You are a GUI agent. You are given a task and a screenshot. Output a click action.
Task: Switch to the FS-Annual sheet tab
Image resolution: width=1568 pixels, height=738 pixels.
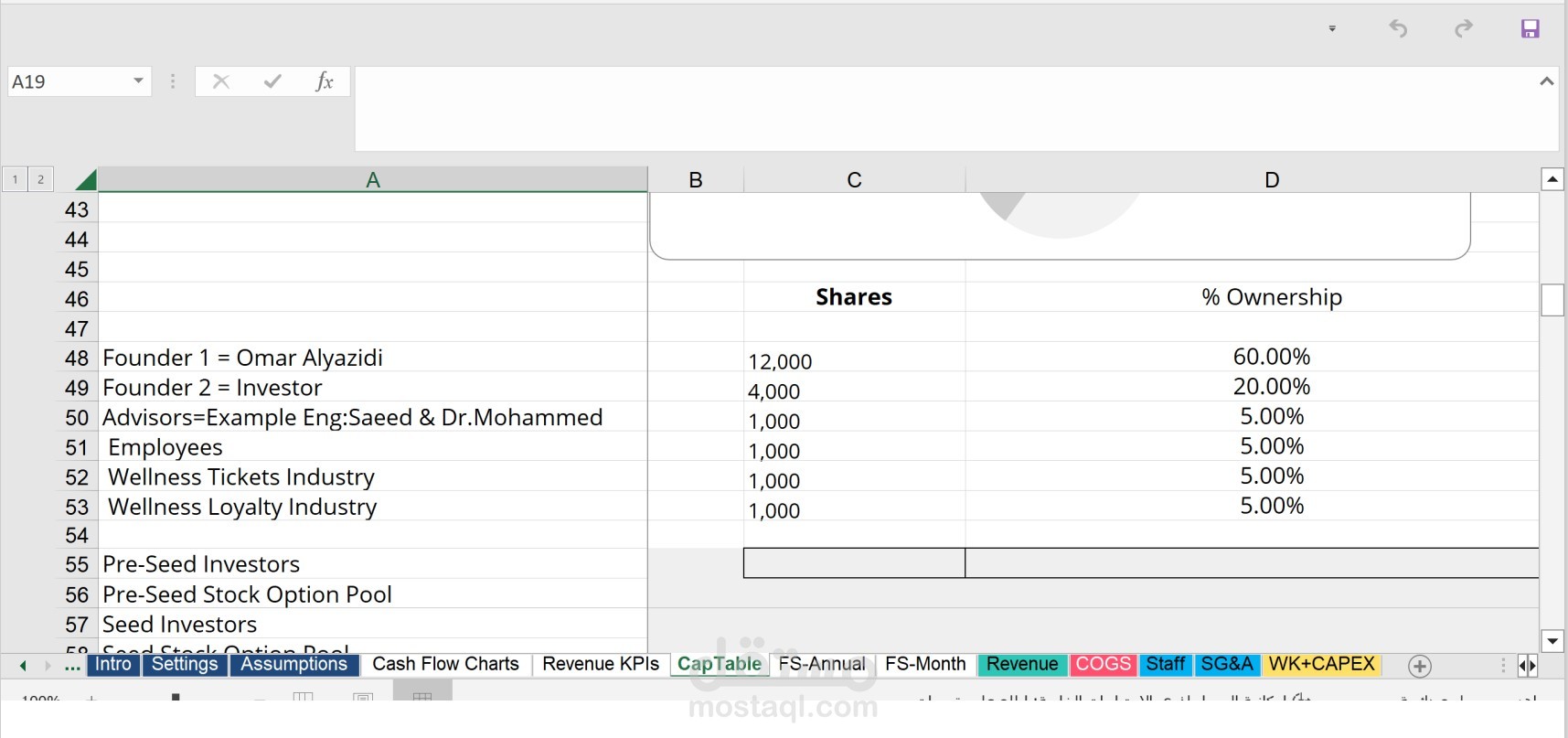(x=822, y=665)
